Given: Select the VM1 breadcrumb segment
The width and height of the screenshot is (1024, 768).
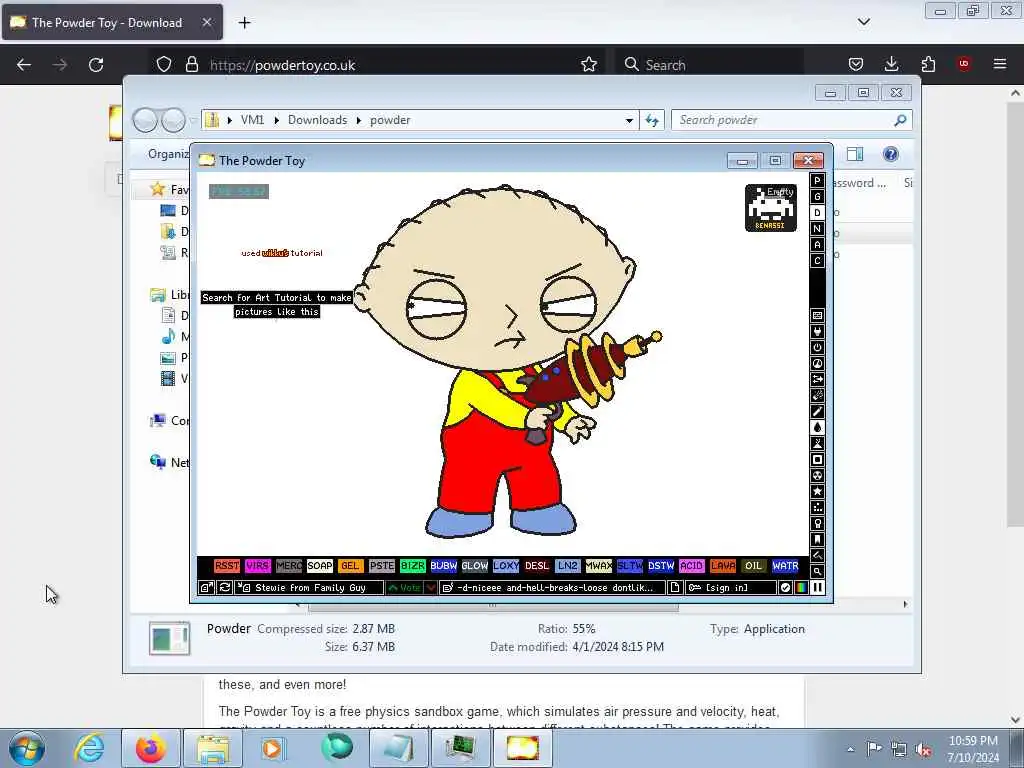Looking at the screenshot, I should click(x=252, y=120).
